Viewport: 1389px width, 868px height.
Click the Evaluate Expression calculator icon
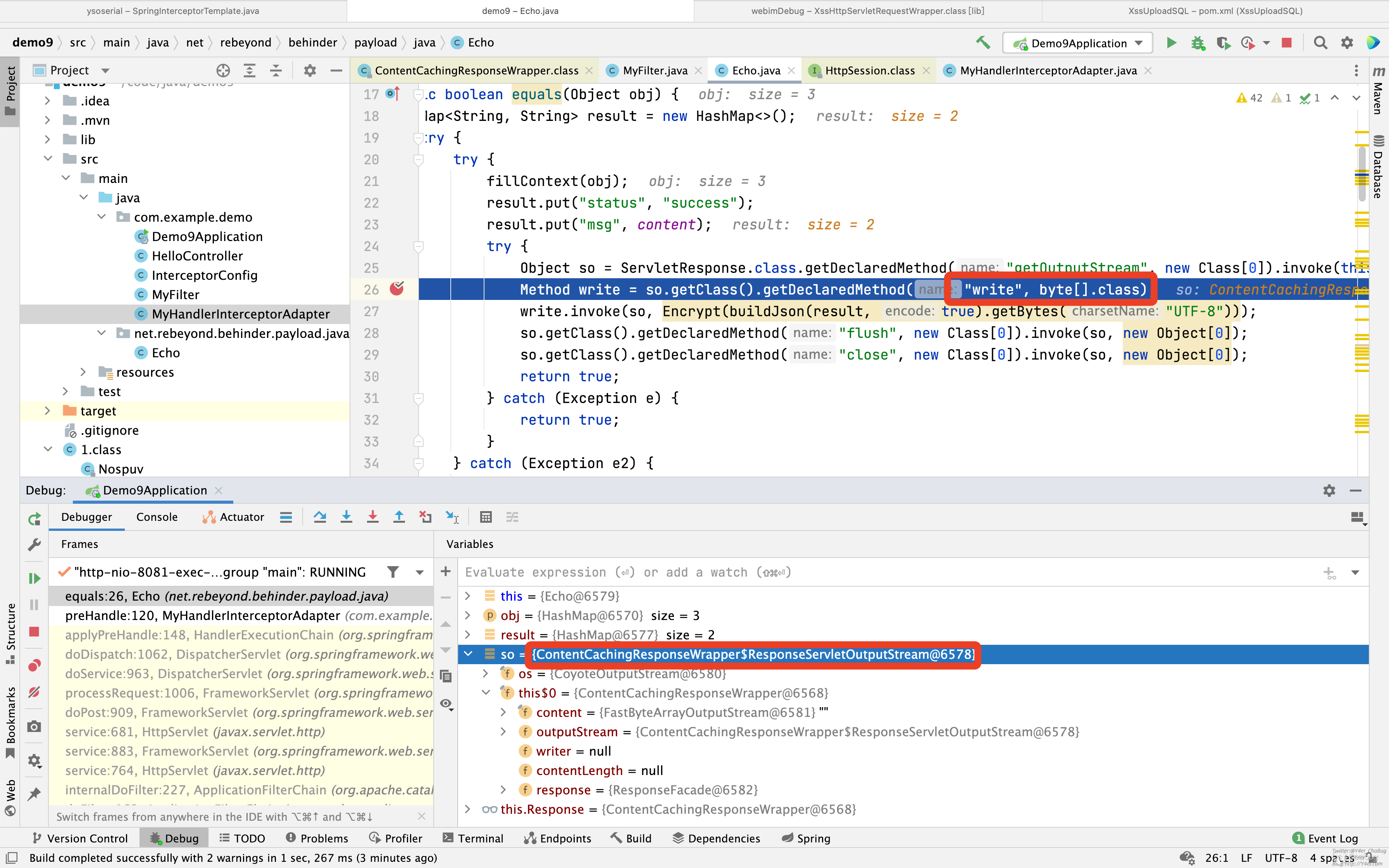pos(486,517)
